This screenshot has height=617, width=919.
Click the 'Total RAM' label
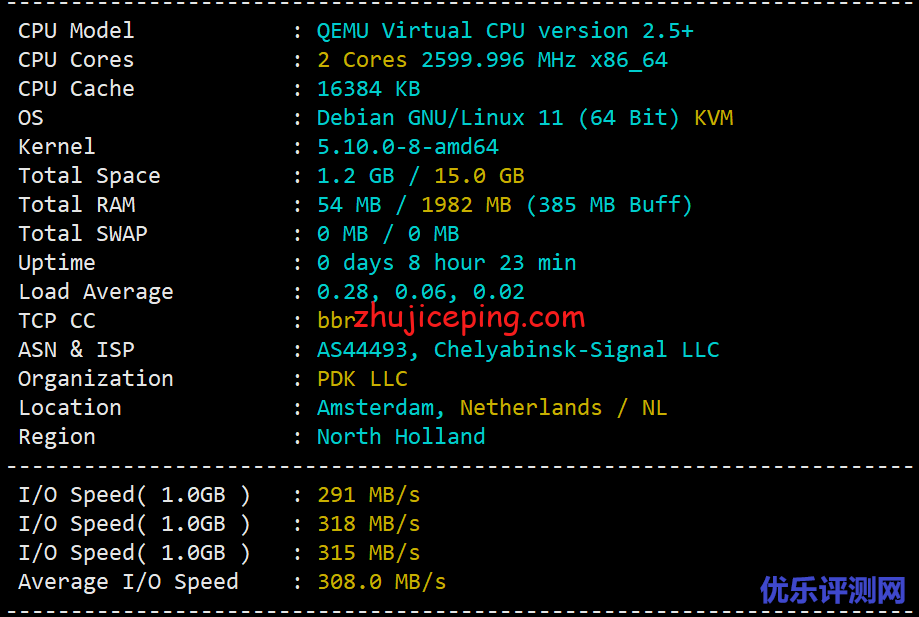point(77,204)
